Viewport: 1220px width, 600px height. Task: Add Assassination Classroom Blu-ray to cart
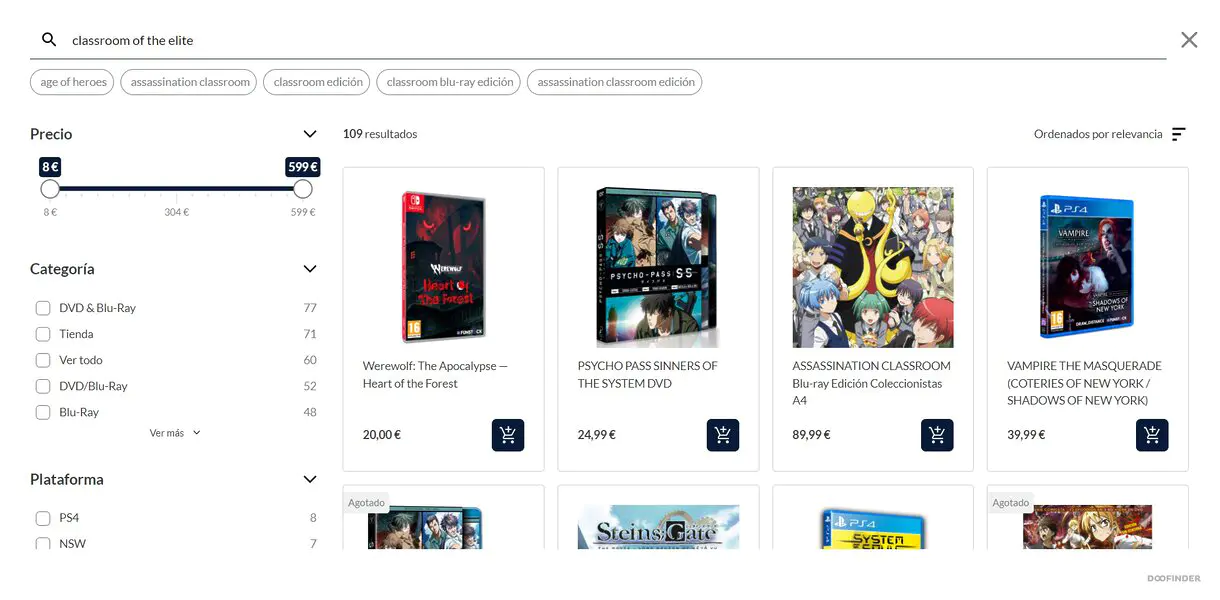[x=937, y=435]
